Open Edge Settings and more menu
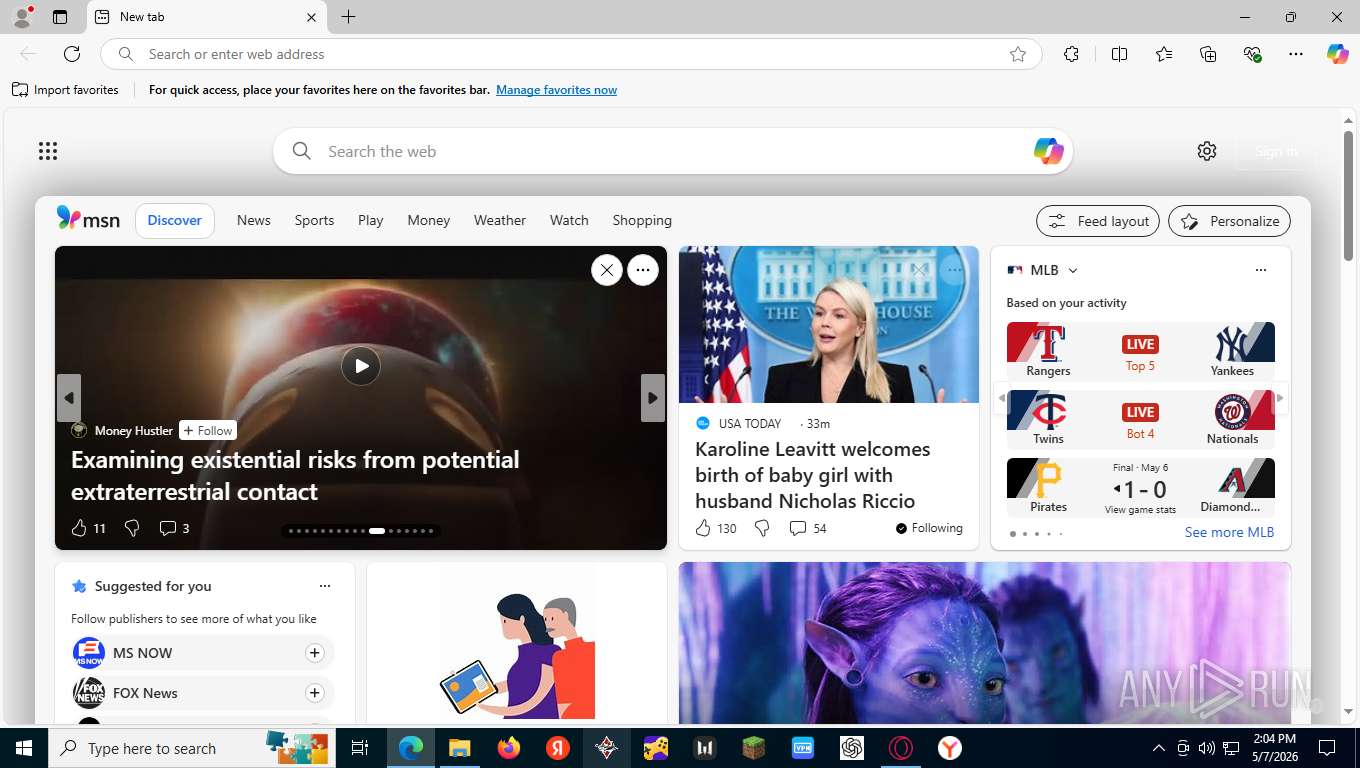This screenshot has height=768, width=1360. pyautogui.click(x=1296, y=54)
